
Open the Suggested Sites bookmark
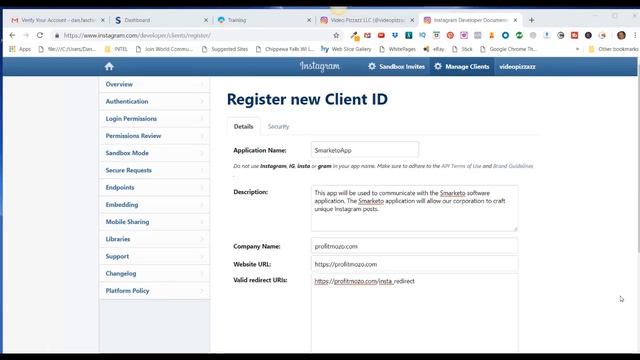pos(225,49)
